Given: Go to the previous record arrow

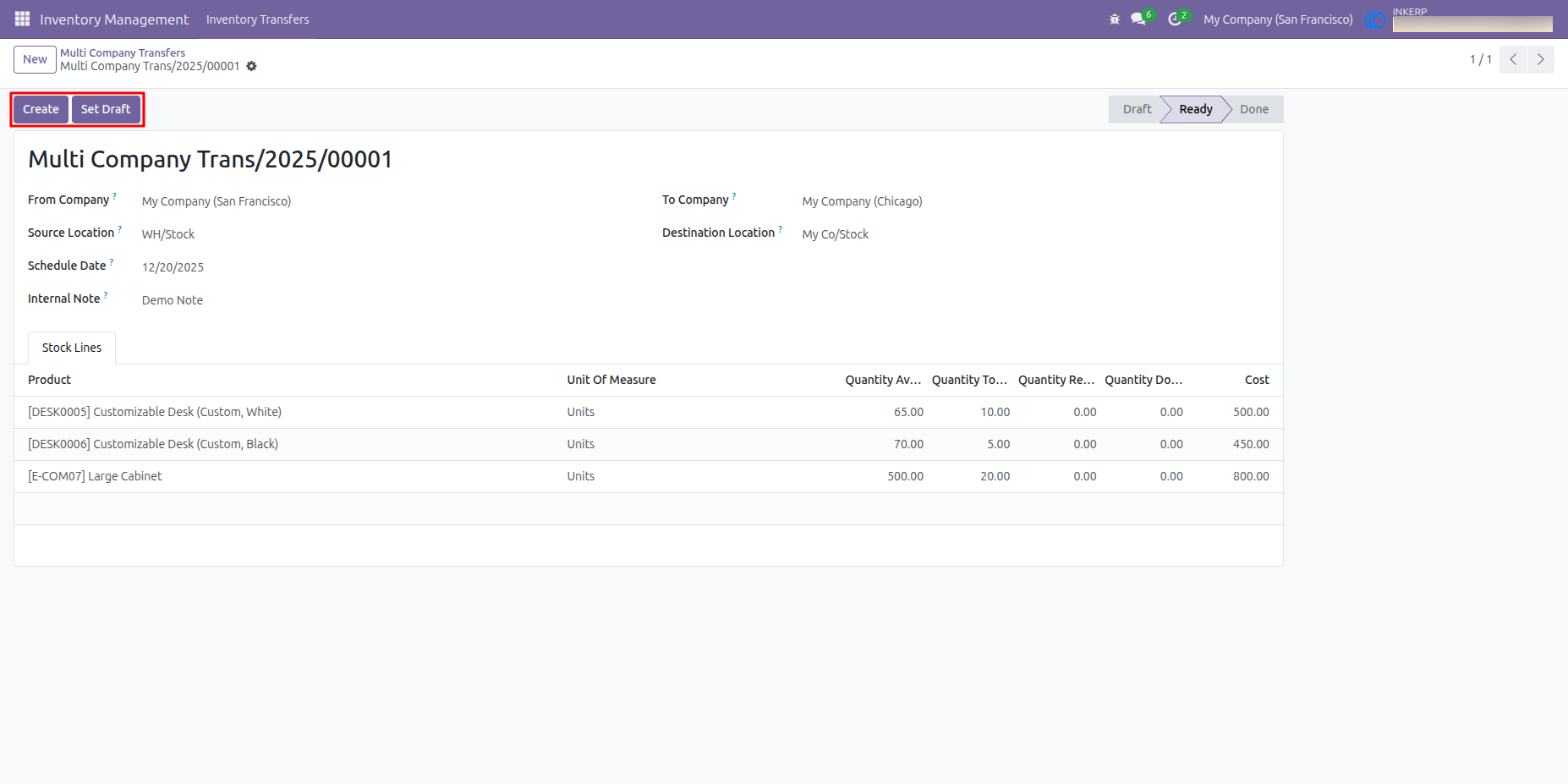Looking at the screenshot, I should 1513,59.
